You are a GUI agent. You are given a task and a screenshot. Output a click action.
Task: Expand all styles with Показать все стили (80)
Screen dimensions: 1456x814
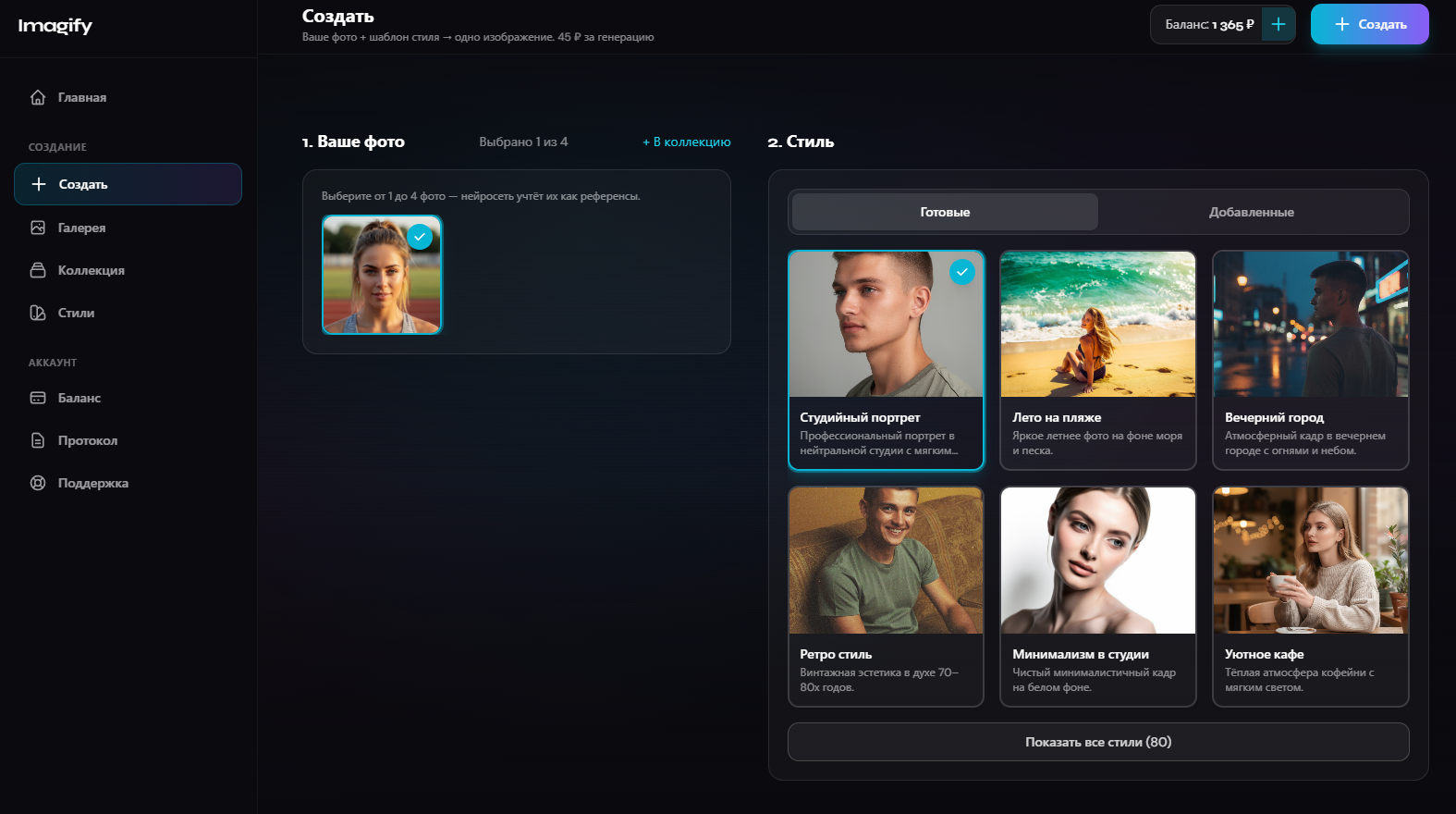pos(1097,742)
